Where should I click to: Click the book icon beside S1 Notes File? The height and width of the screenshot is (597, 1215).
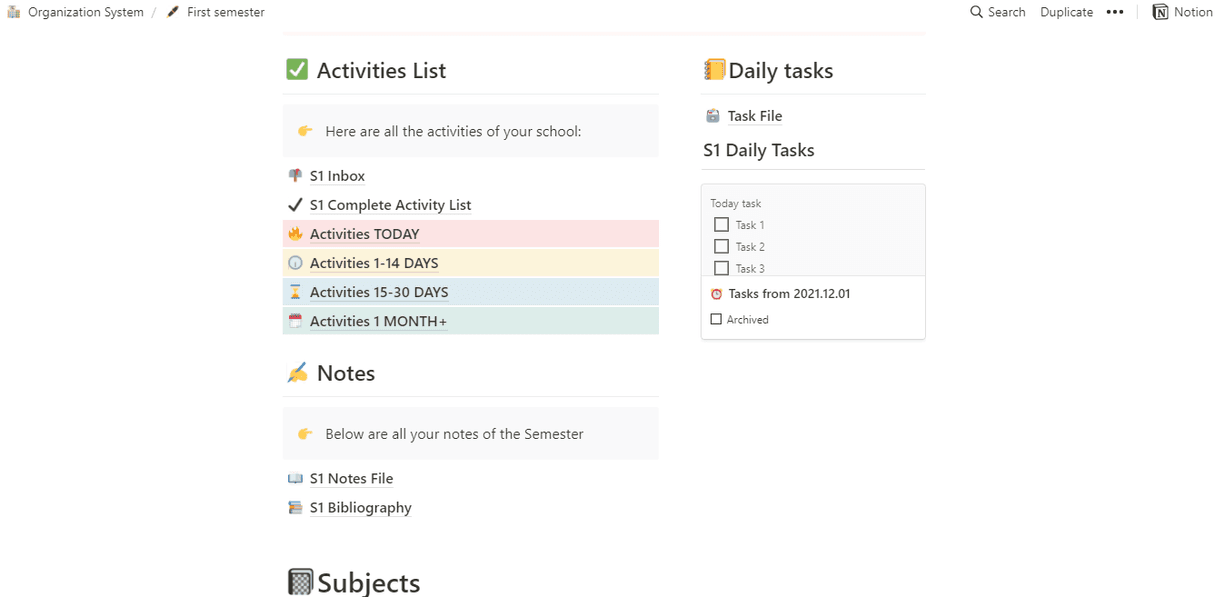pos(294,478)
